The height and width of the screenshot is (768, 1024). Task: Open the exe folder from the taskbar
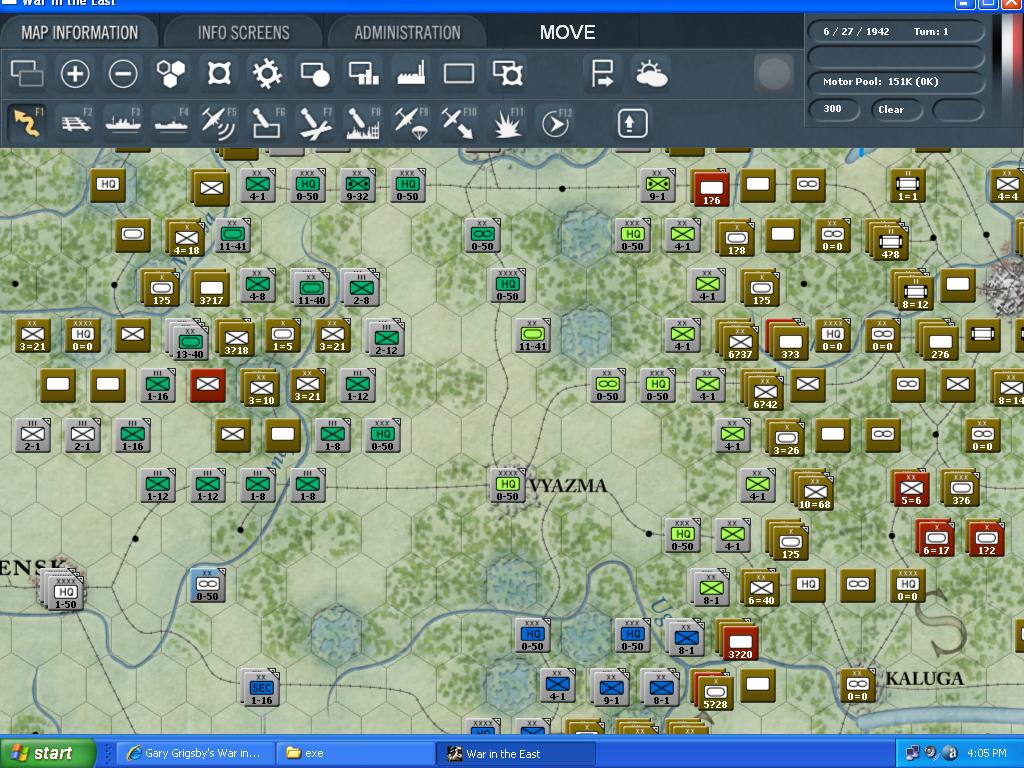[355, 753]
